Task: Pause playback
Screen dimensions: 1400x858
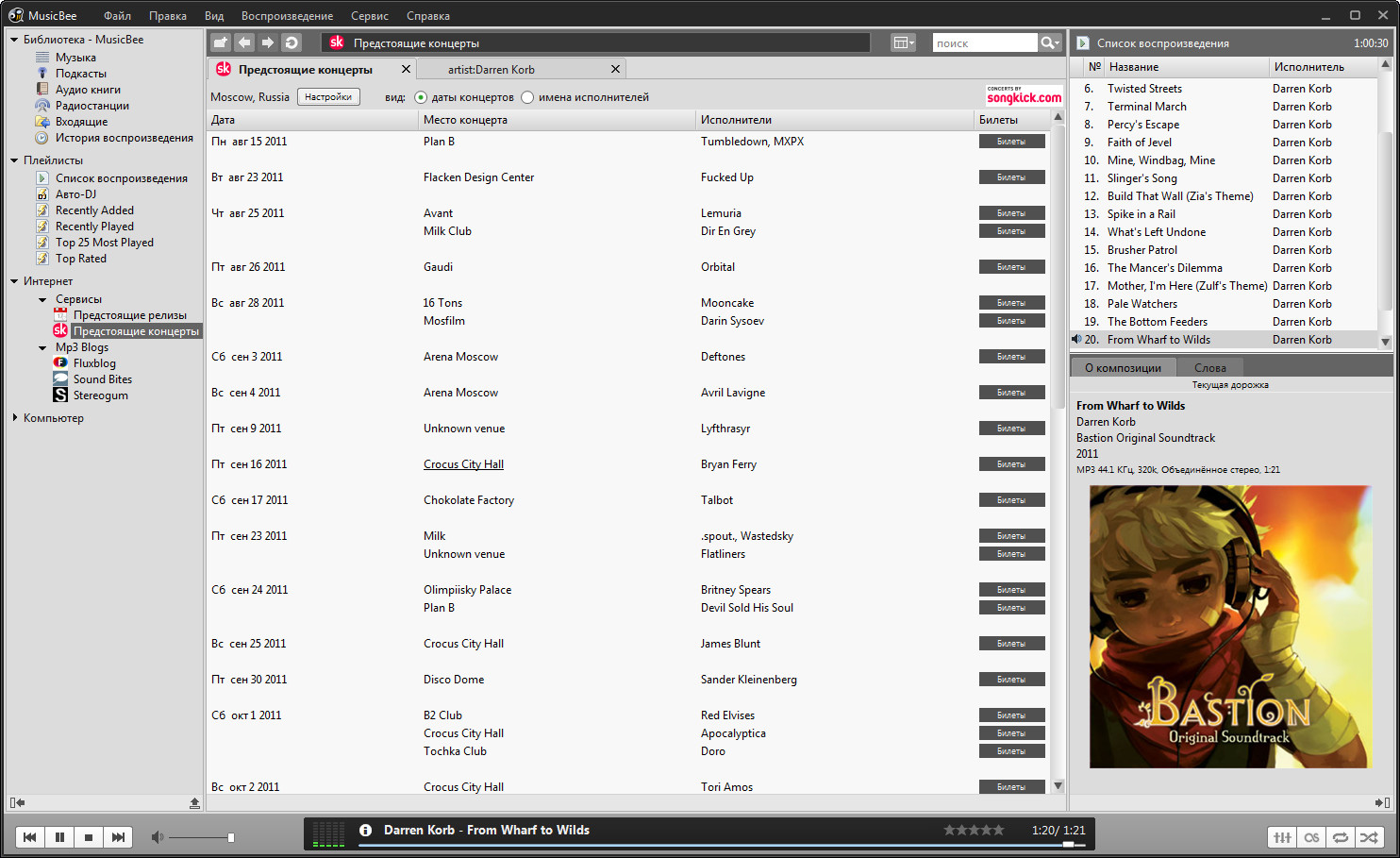Action: pos(59,837)
